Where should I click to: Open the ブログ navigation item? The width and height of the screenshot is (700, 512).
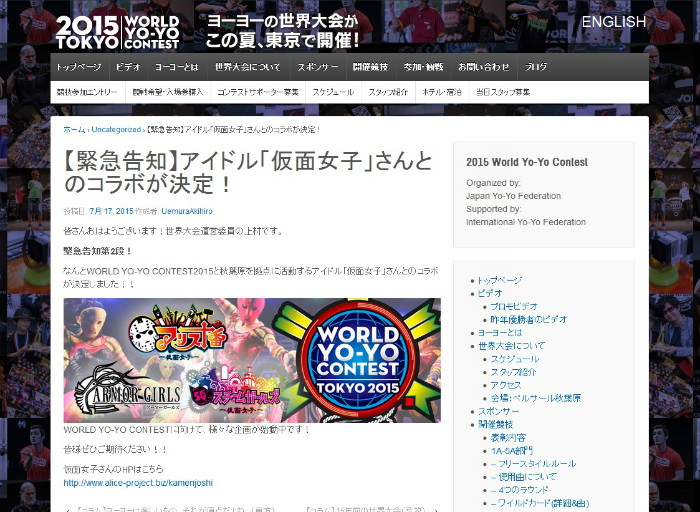coord(536,67)
